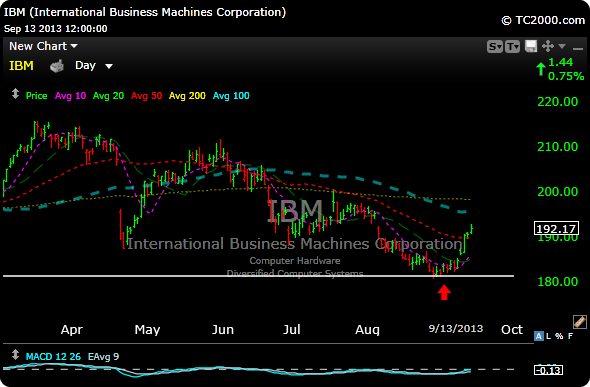Click the MACD 12 26 indicator label
The width and height of the screenshot is (590, 387).
[x=53, y=357]
